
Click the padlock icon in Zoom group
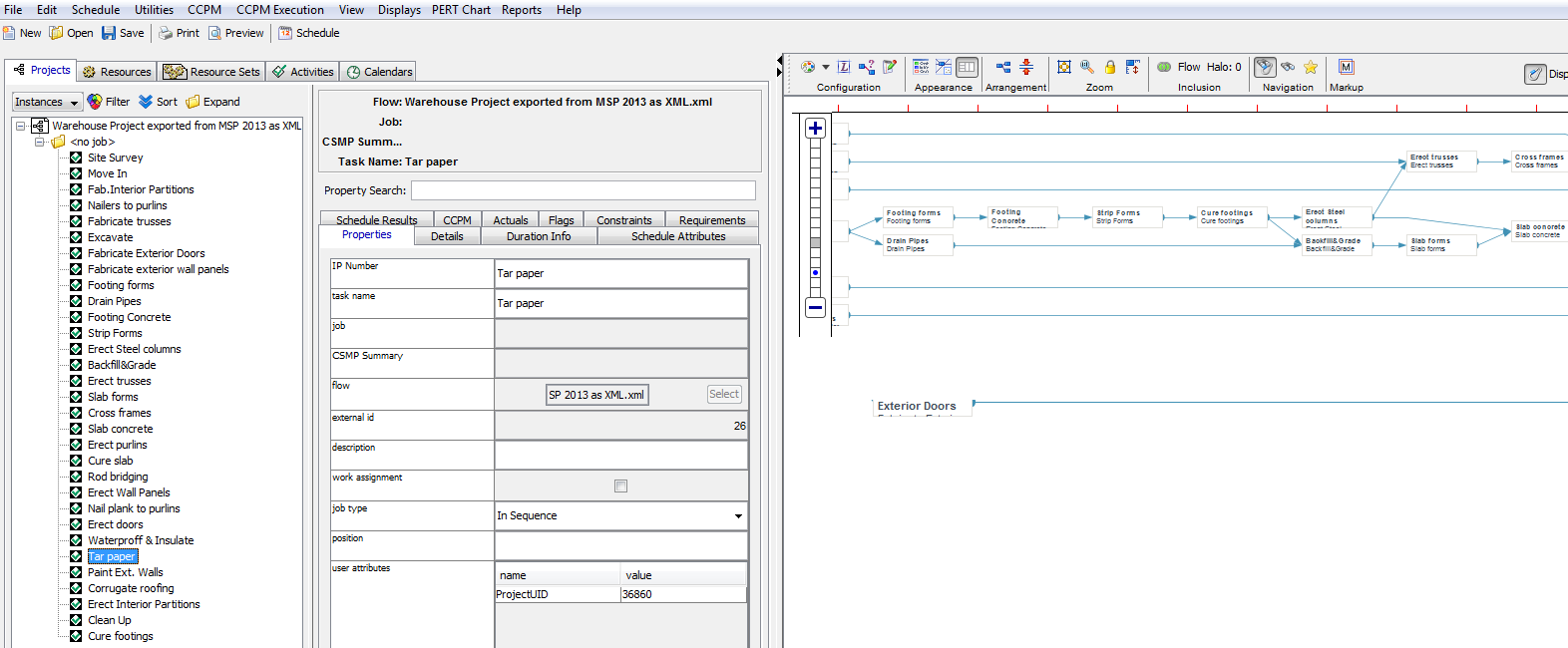point(1109,67)
